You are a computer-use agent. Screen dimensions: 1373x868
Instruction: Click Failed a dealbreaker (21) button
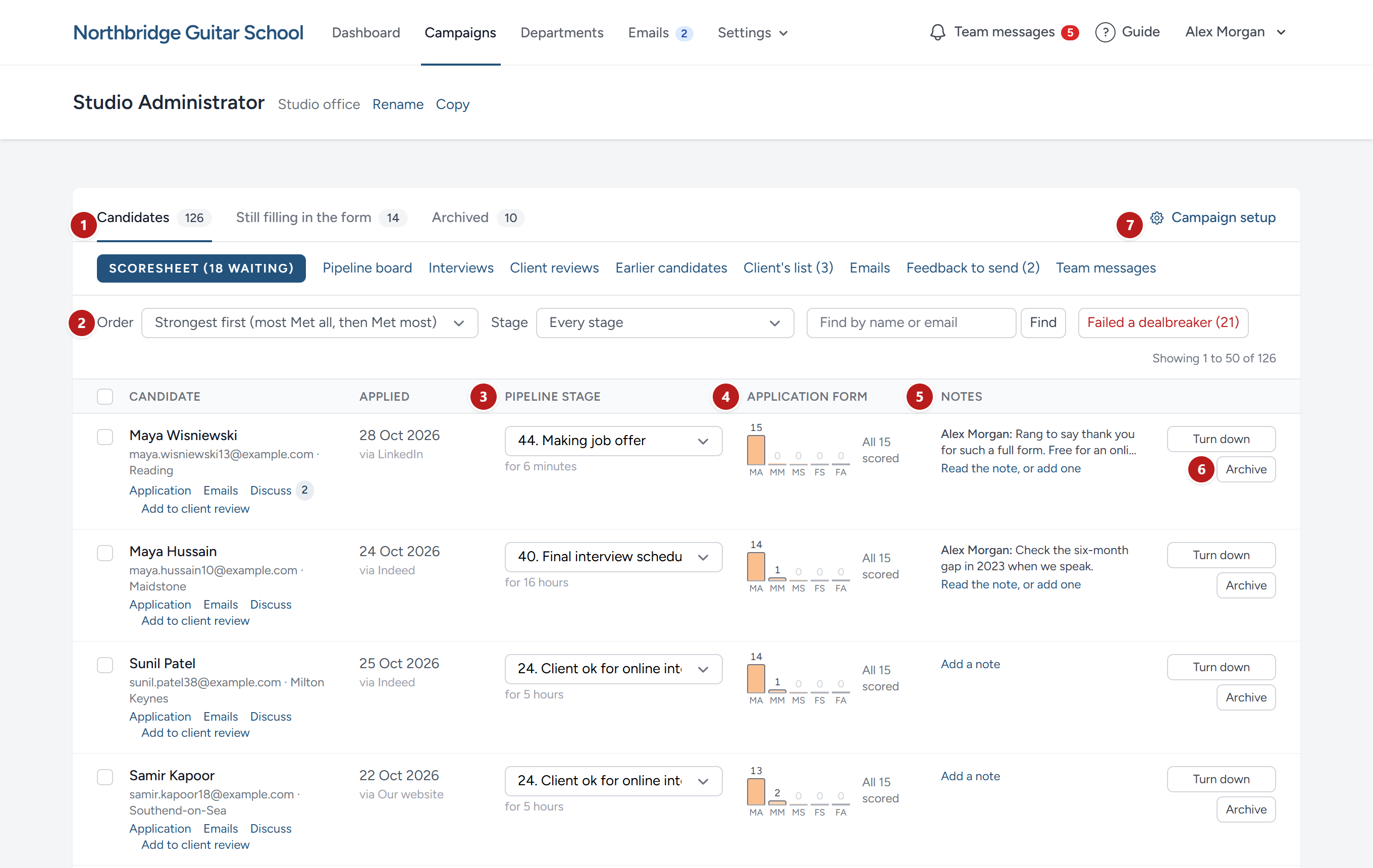(x=1163, y=322)
